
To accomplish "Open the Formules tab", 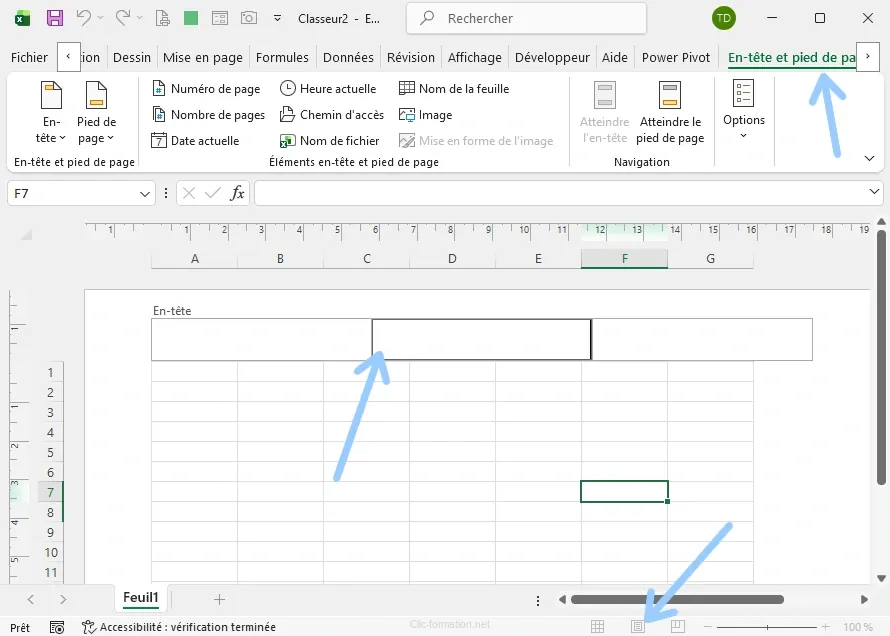I will click(282, 57).
